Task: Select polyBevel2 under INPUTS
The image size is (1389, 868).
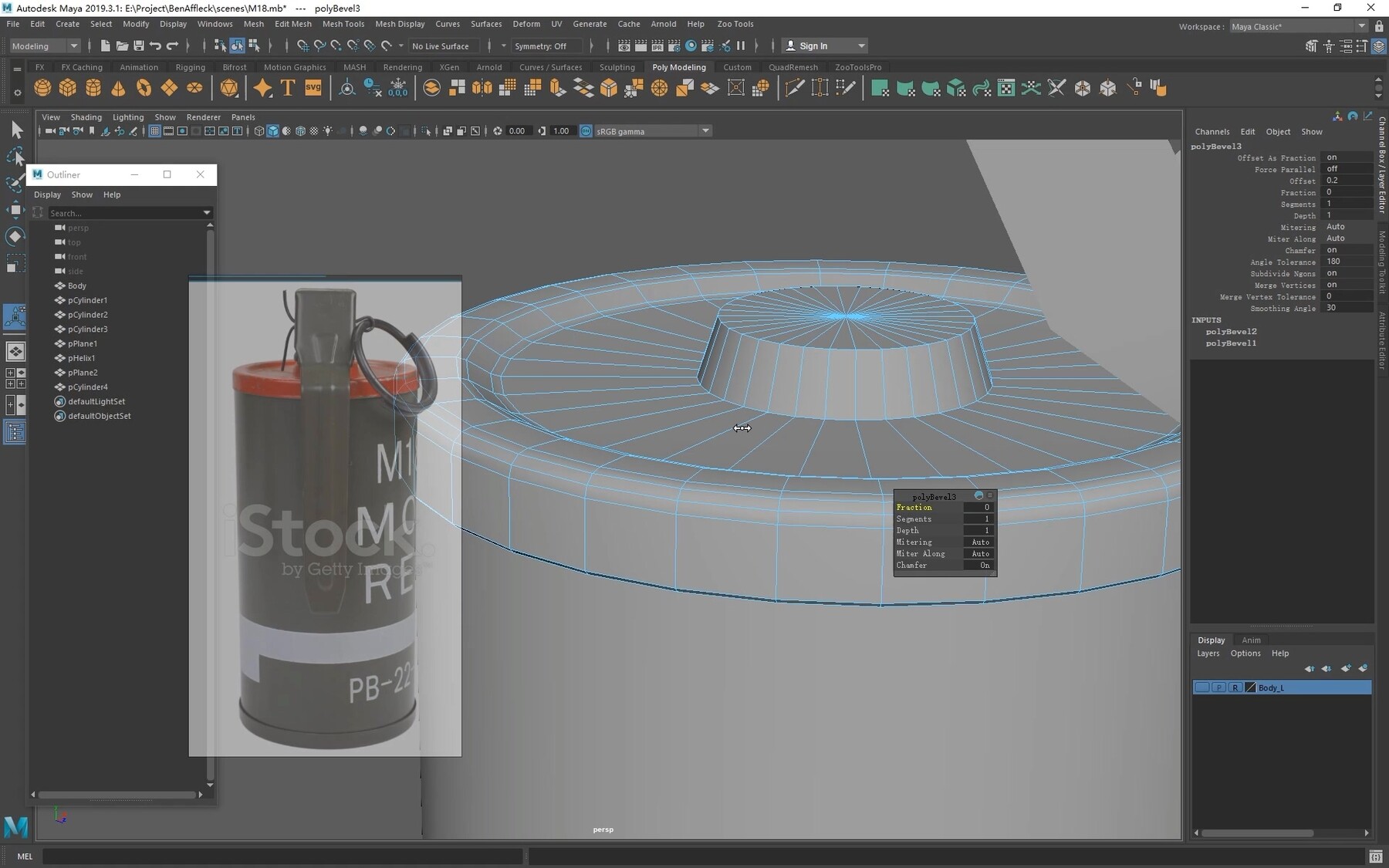Action: point(1231,332)
